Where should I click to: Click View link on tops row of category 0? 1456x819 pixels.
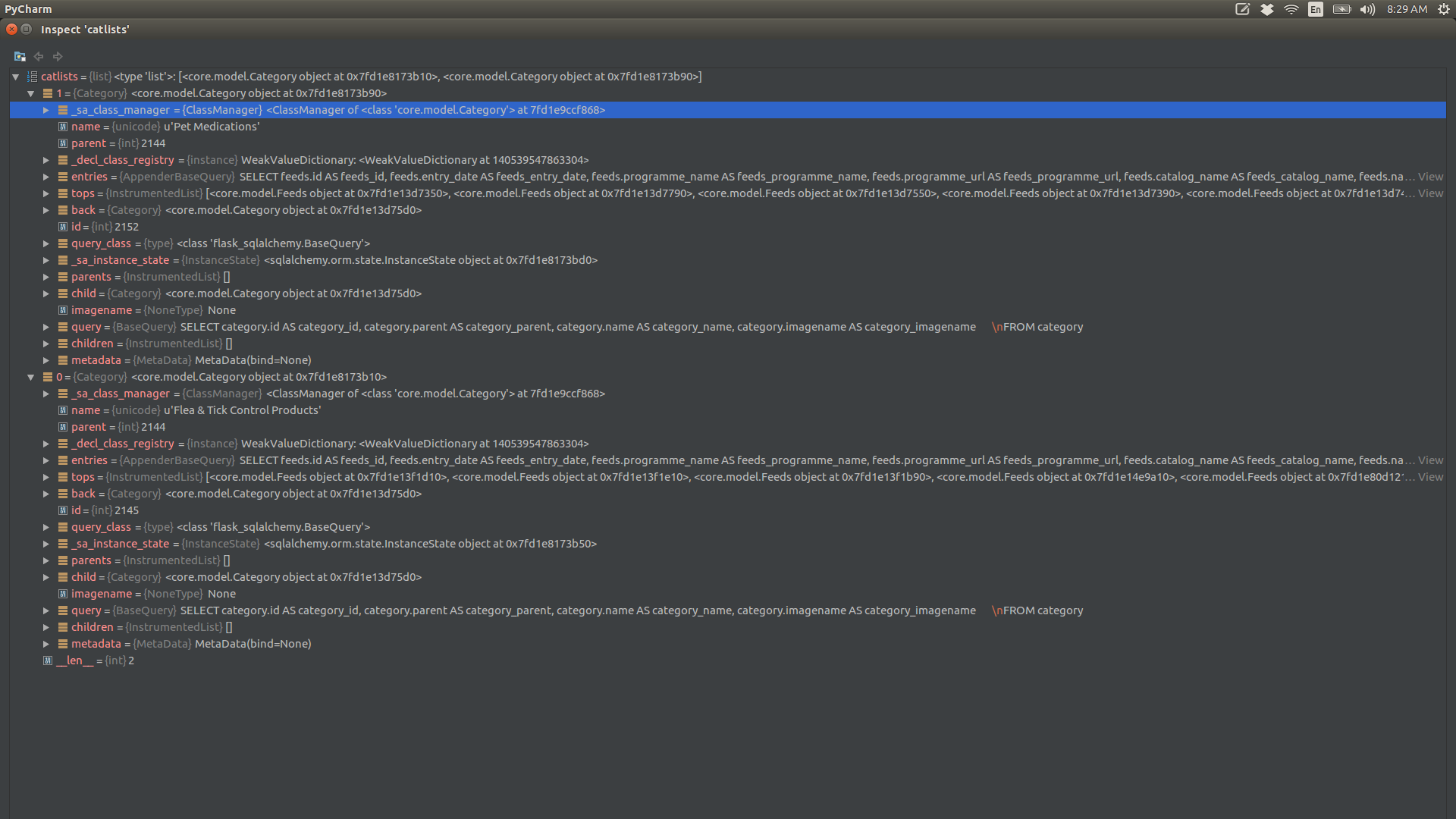point(1430,477)
